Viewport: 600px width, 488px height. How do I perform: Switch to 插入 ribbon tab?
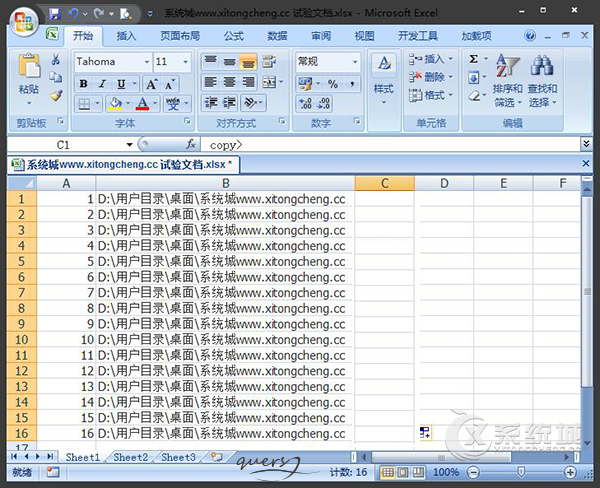coord(126,36)
